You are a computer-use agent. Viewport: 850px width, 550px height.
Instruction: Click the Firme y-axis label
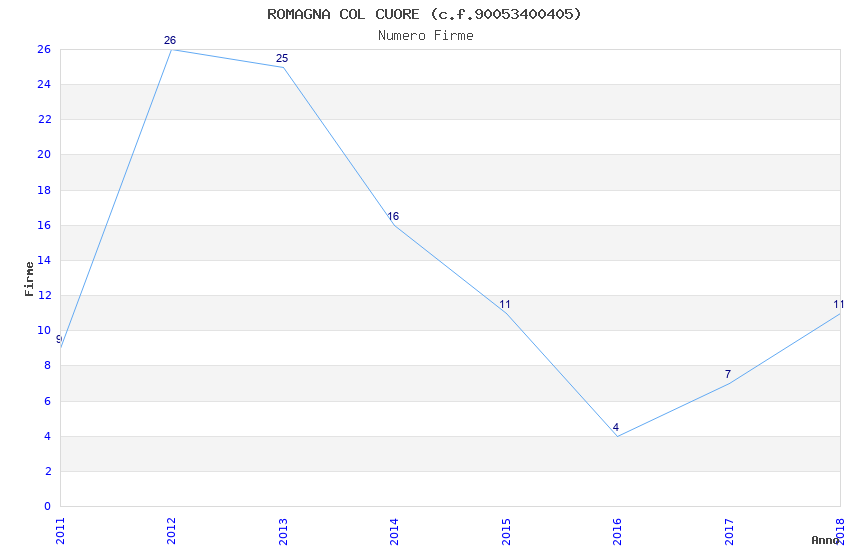pos(29,279)
